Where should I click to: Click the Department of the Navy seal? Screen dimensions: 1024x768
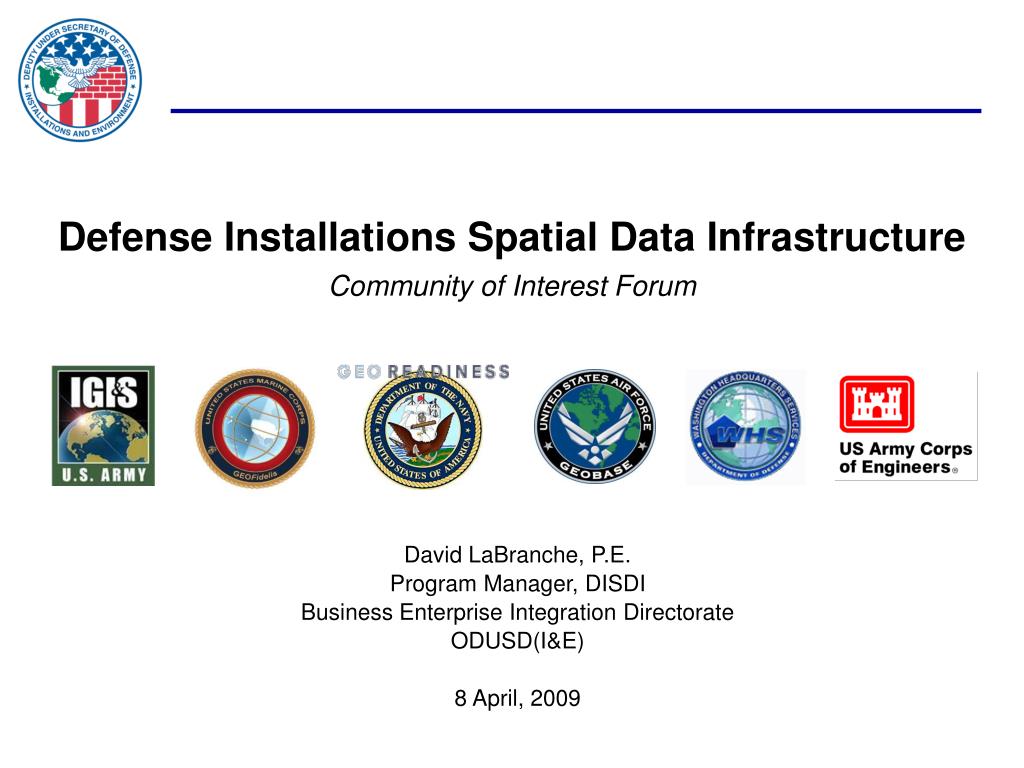tap(423, 430)
